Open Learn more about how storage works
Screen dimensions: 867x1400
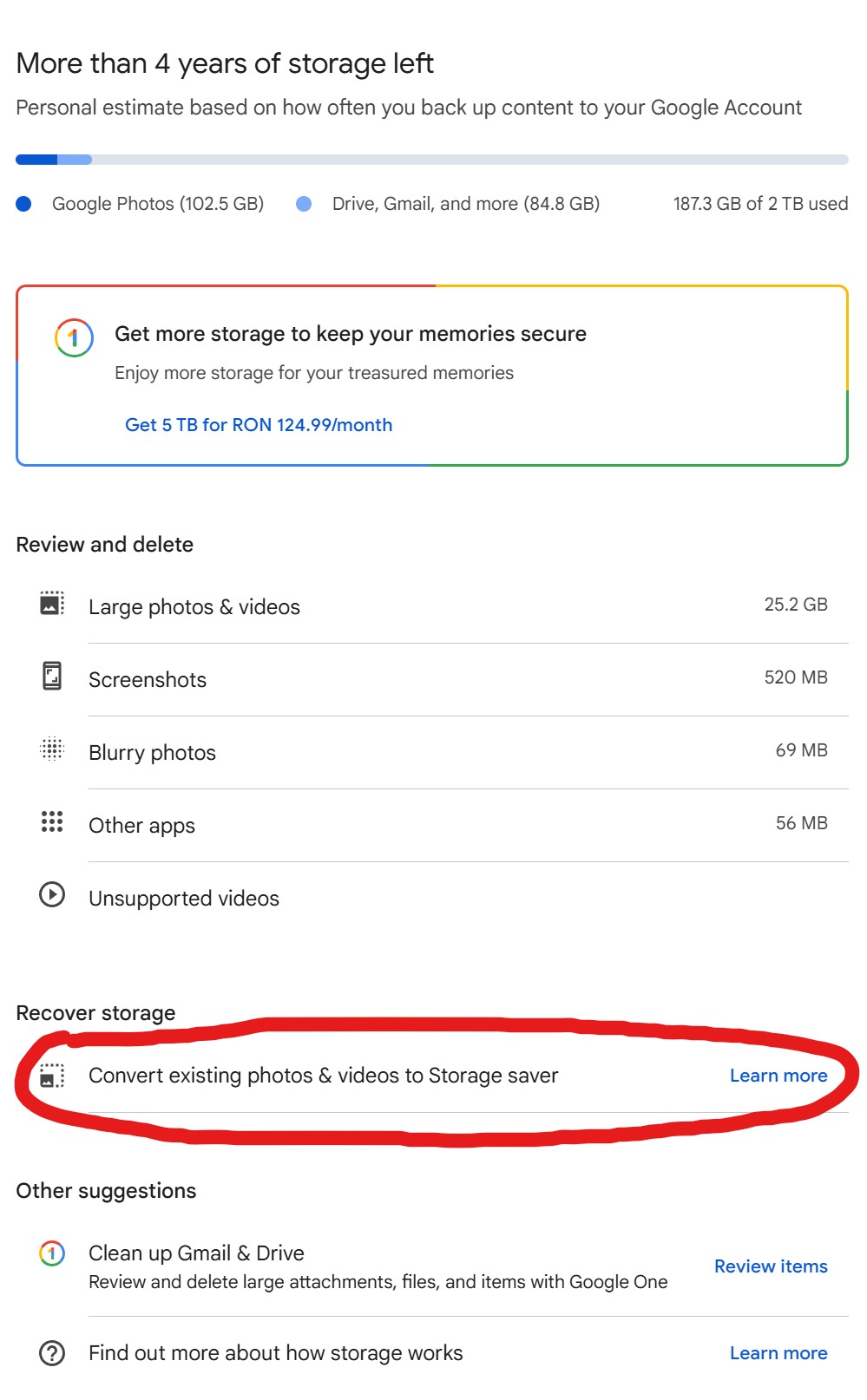pyautogui.click(x=778, y=1353)
